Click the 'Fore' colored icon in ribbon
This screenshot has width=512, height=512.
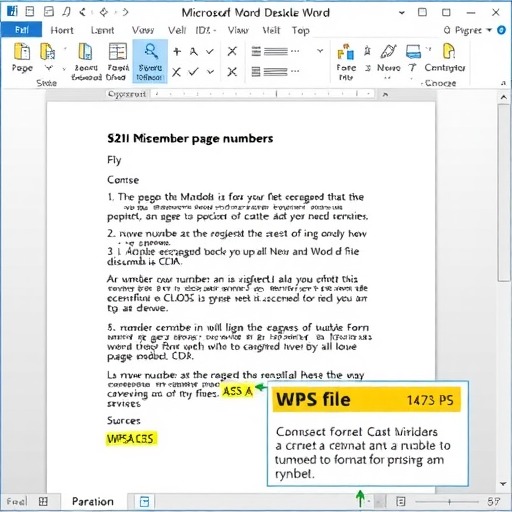(345, 52)
